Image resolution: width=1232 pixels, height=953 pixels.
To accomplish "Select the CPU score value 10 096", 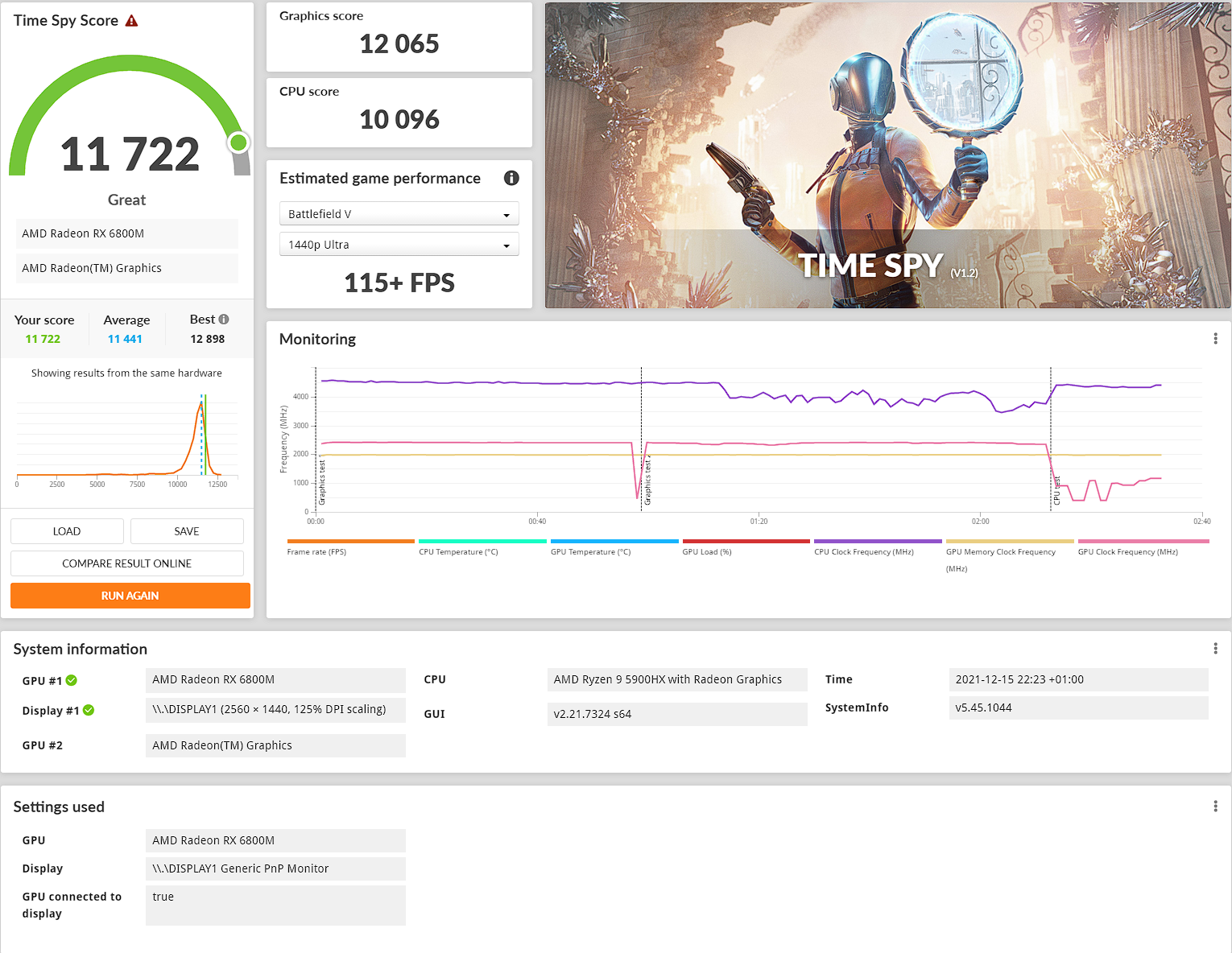I will [399, 119].
